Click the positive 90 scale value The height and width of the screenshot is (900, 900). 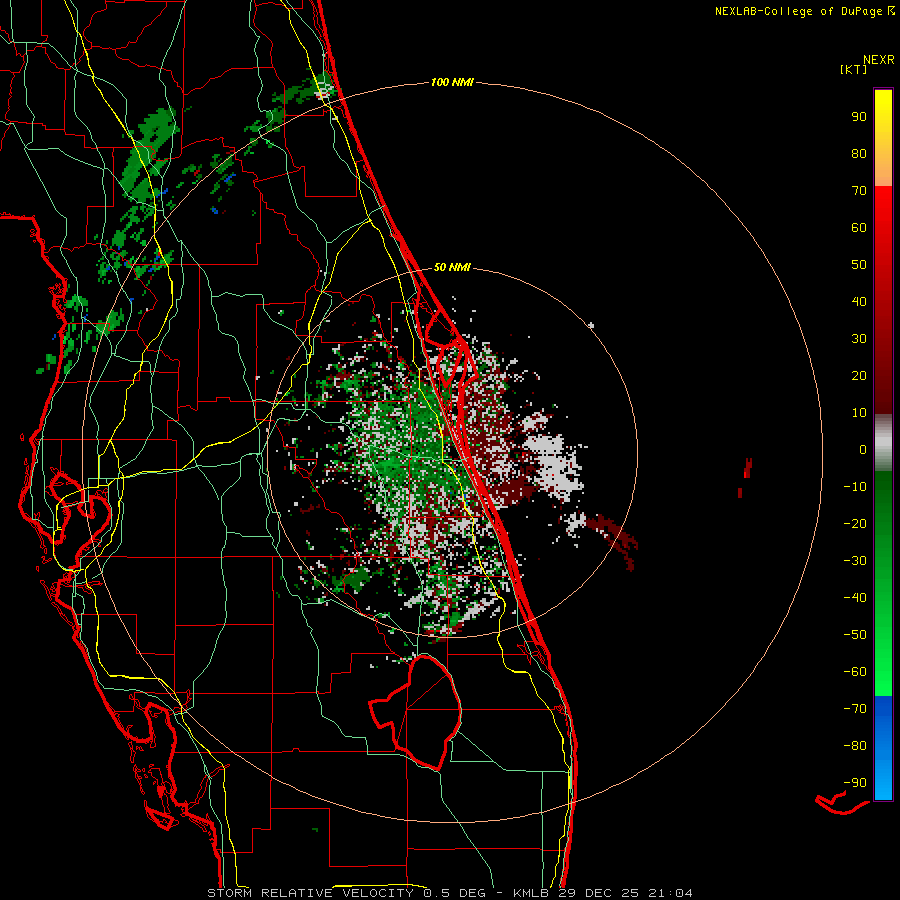(859, 117)
